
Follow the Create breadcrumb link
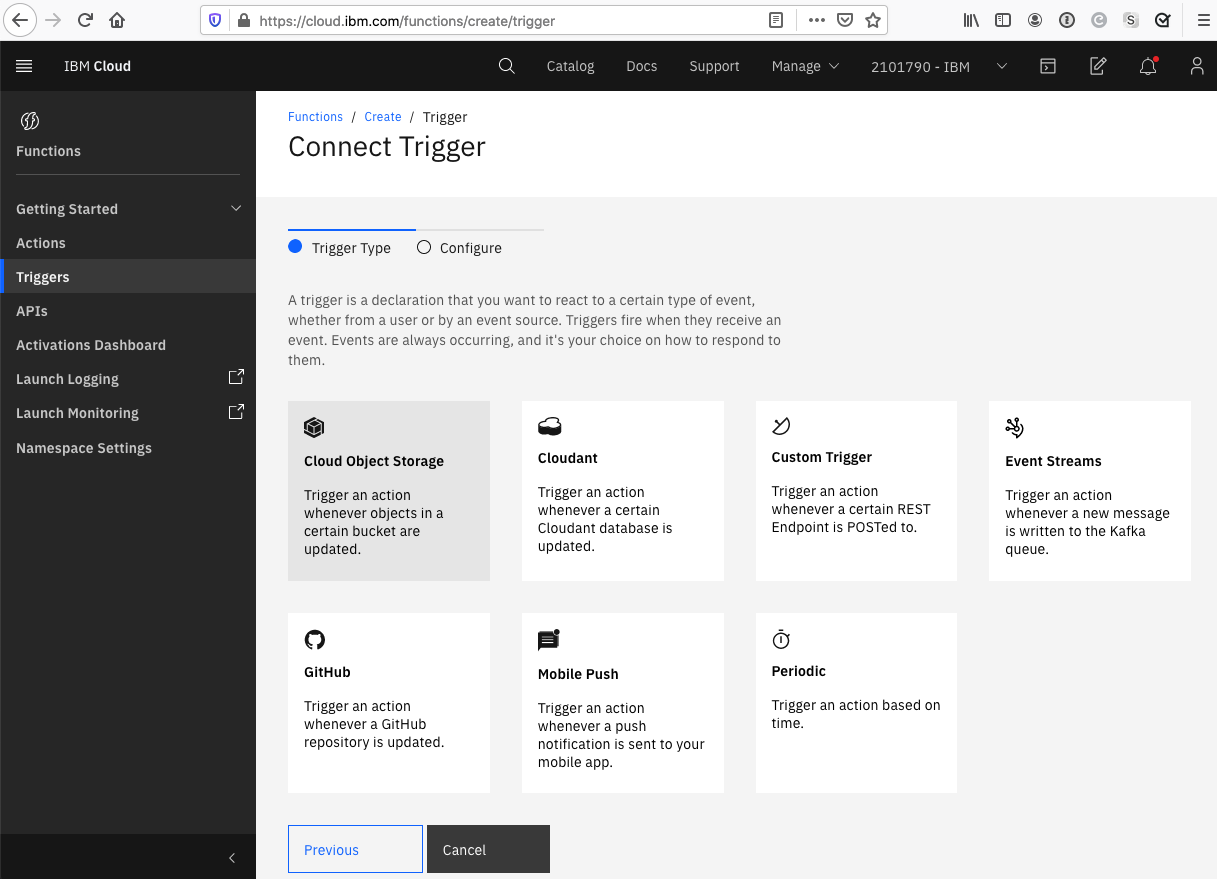tap(382, 117)
